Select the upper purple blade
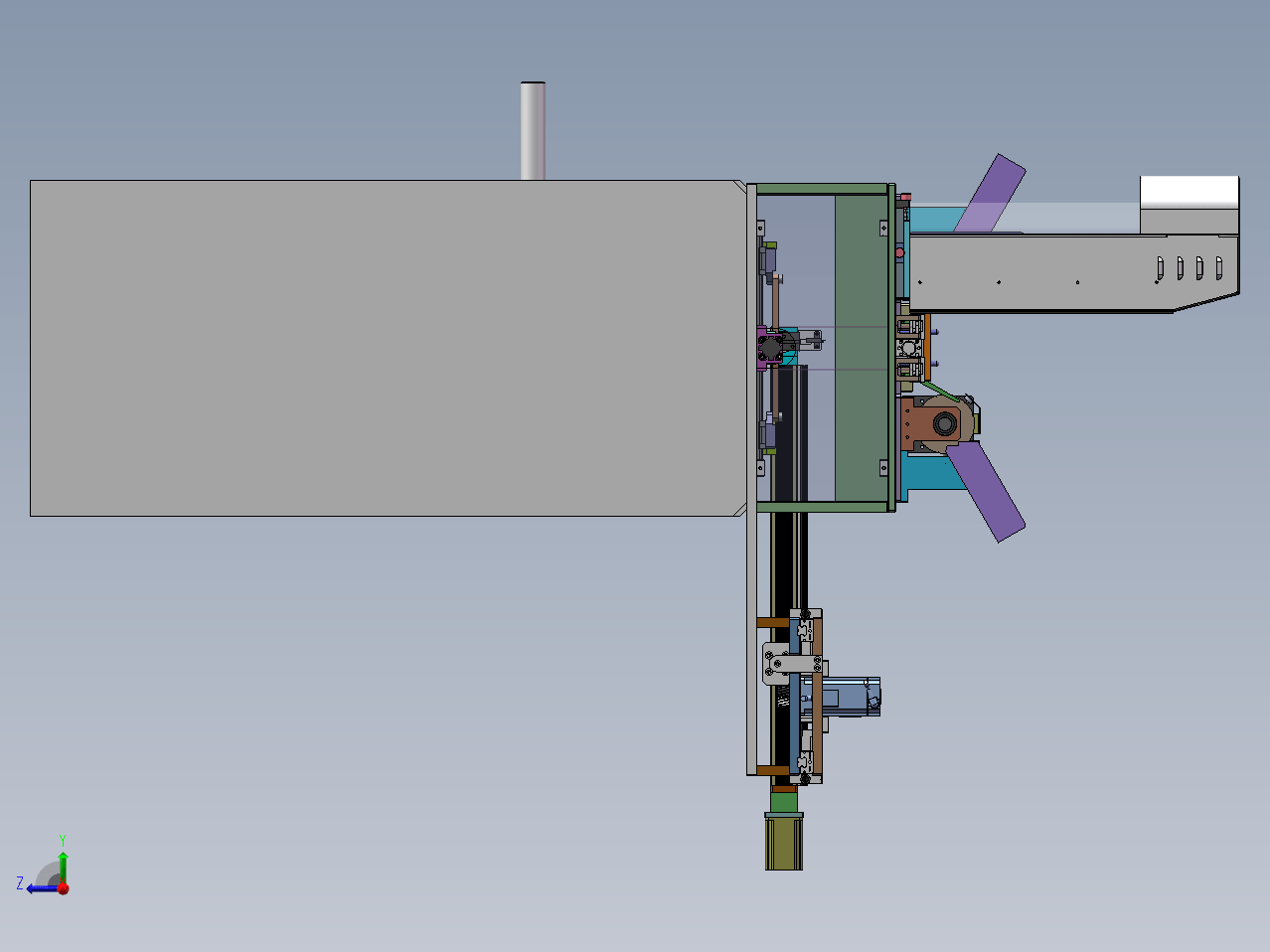Viewport: 1270px width, 952px height. click(x=990, y=195)
